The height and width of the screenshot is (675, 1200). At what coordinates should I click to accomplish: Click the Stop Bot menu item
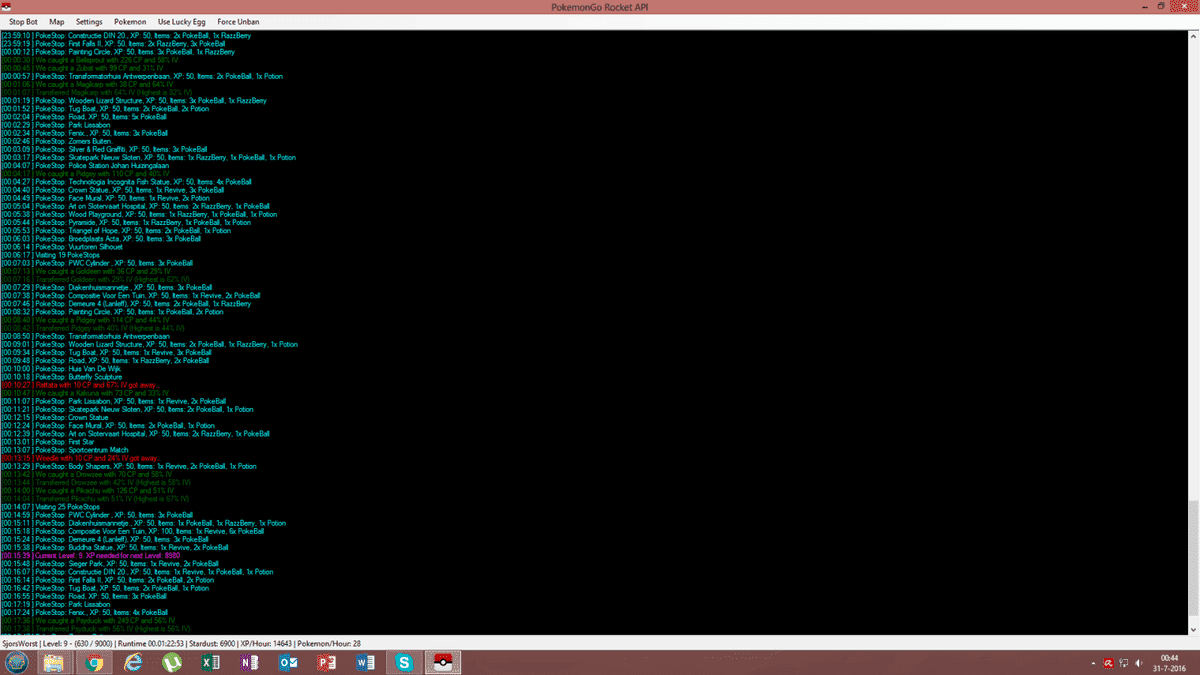click(x=24, y=21)
